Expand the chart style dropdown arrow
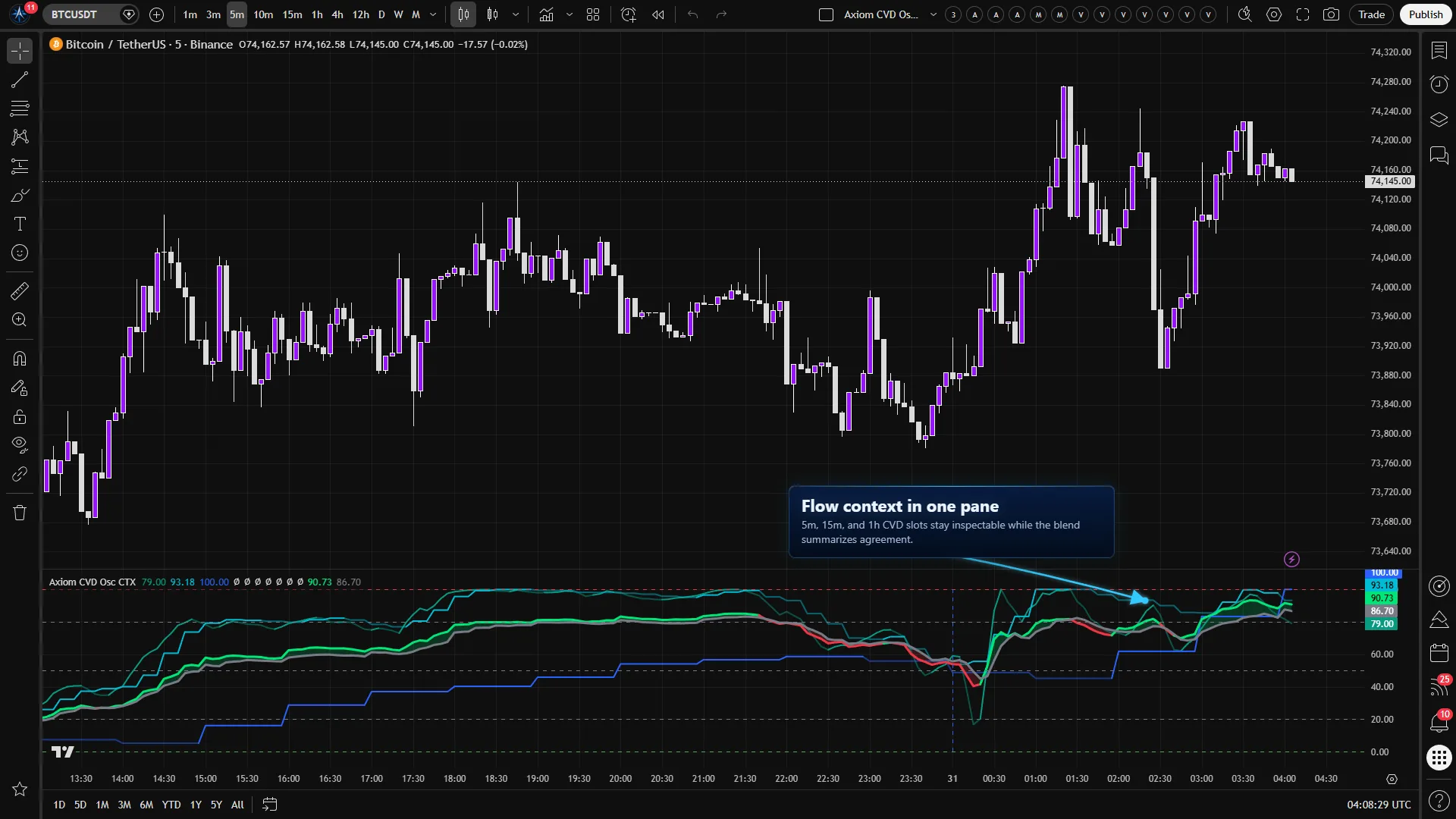The width and height of the screenshot is (1456, 819). [x=516, y=14]
